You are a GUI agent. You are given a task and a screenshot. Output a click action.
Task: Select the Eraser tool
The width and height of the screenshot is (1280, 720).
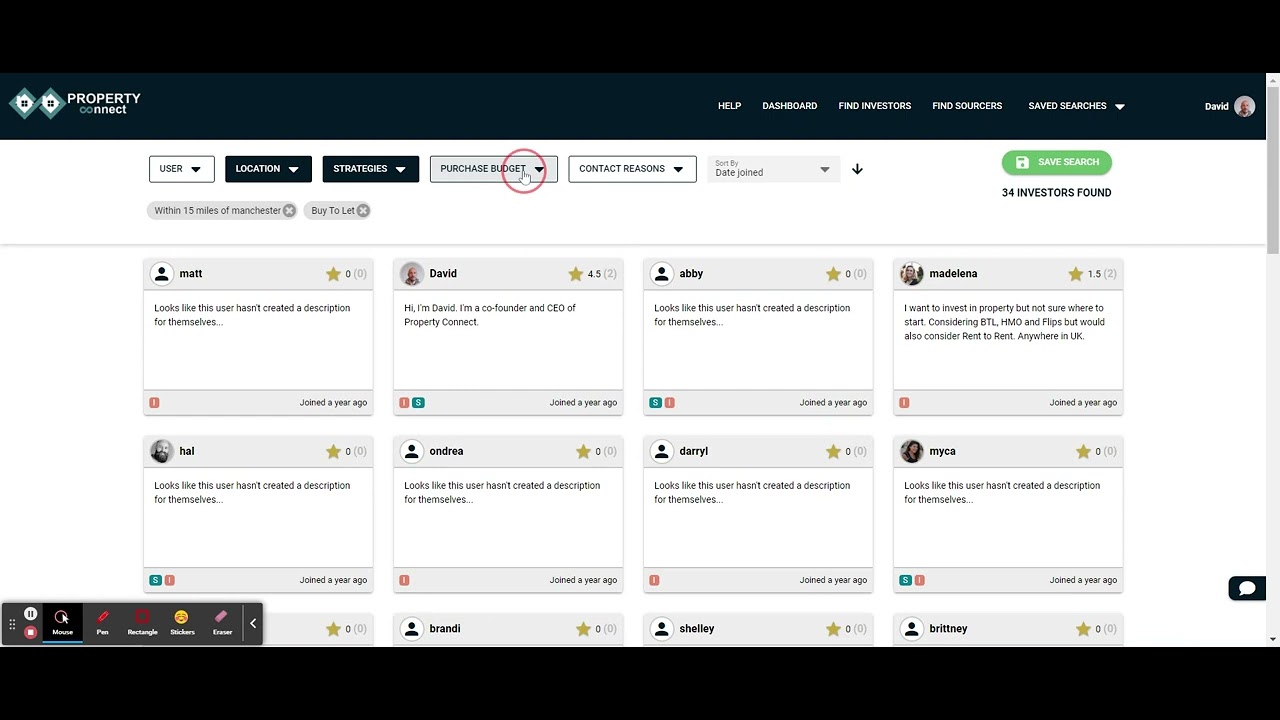pos(222,623)
